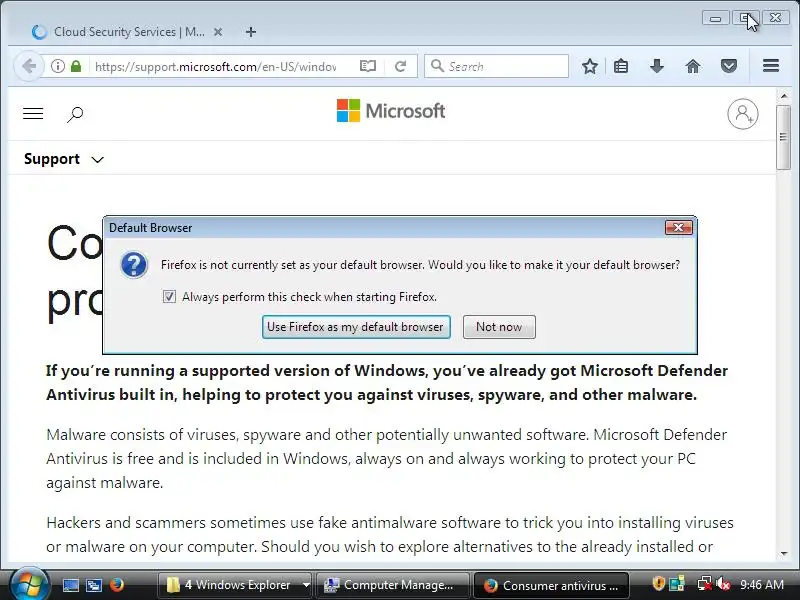
Task: Open a new tab with plus button
Action: (251, 32)
